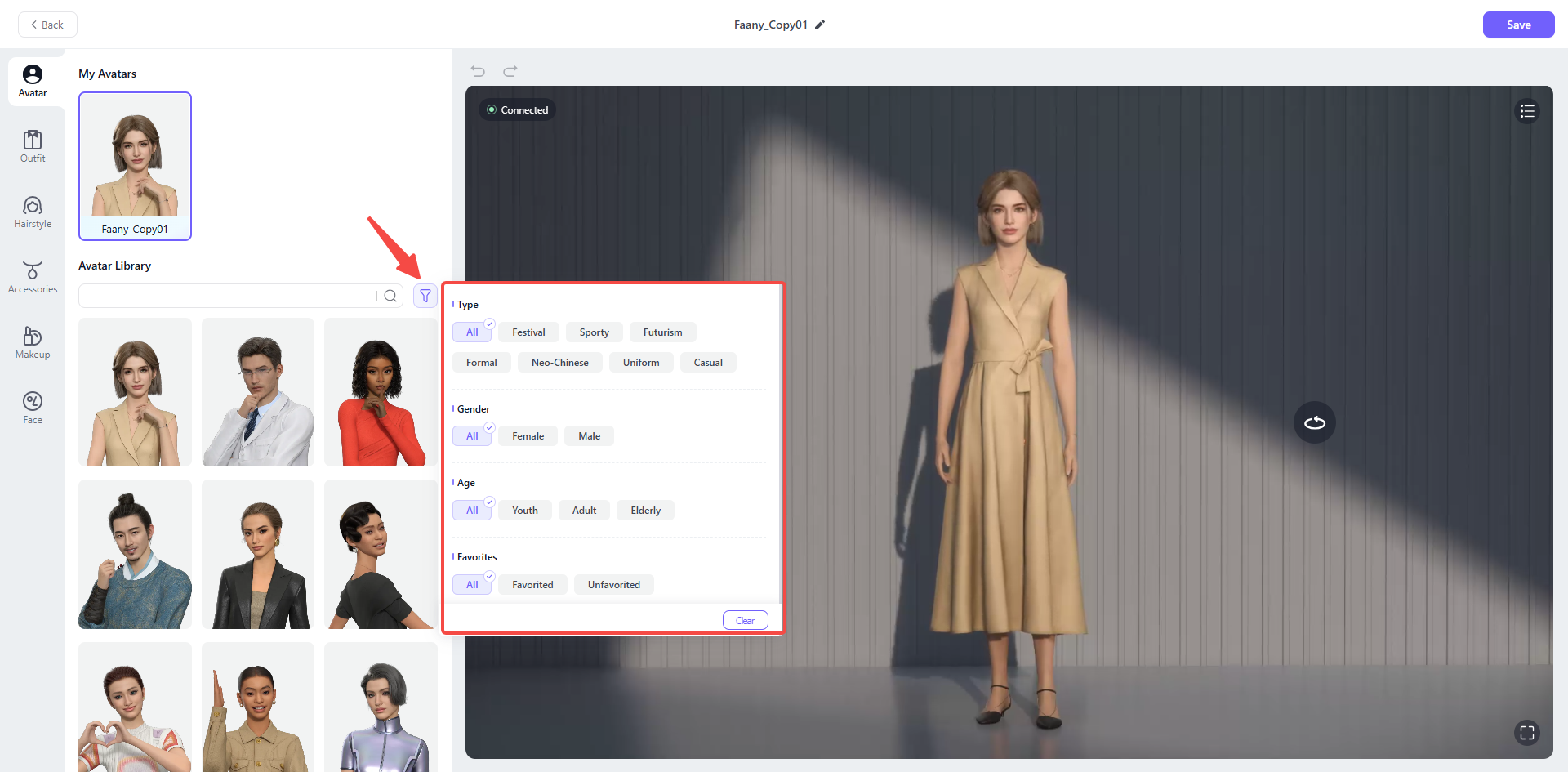
Task: Click the filter funnel icon
Action: tap(425, 296)
